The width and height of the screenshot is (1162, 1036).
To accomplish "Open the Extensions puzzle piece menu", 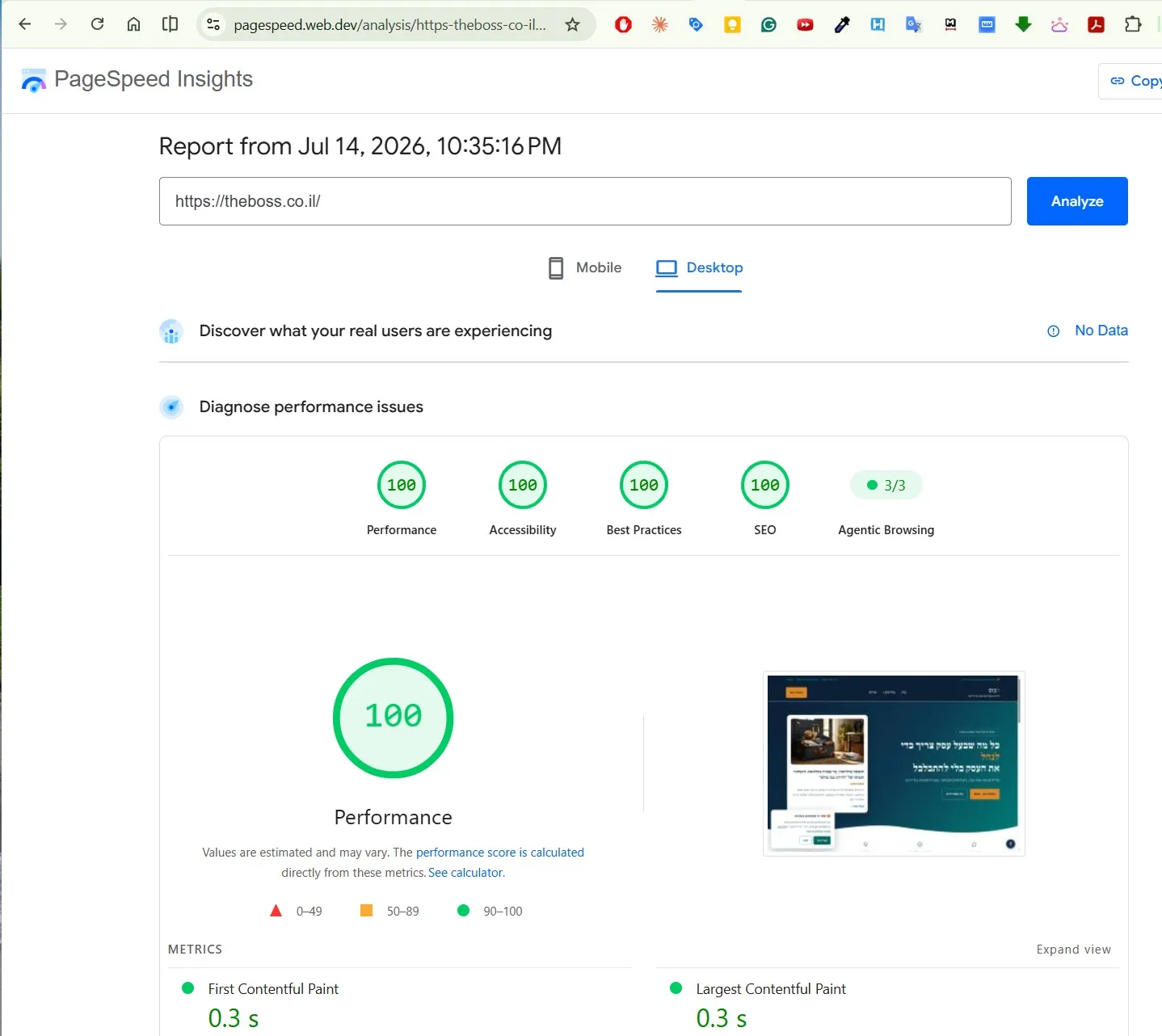I will [1133, 24].
